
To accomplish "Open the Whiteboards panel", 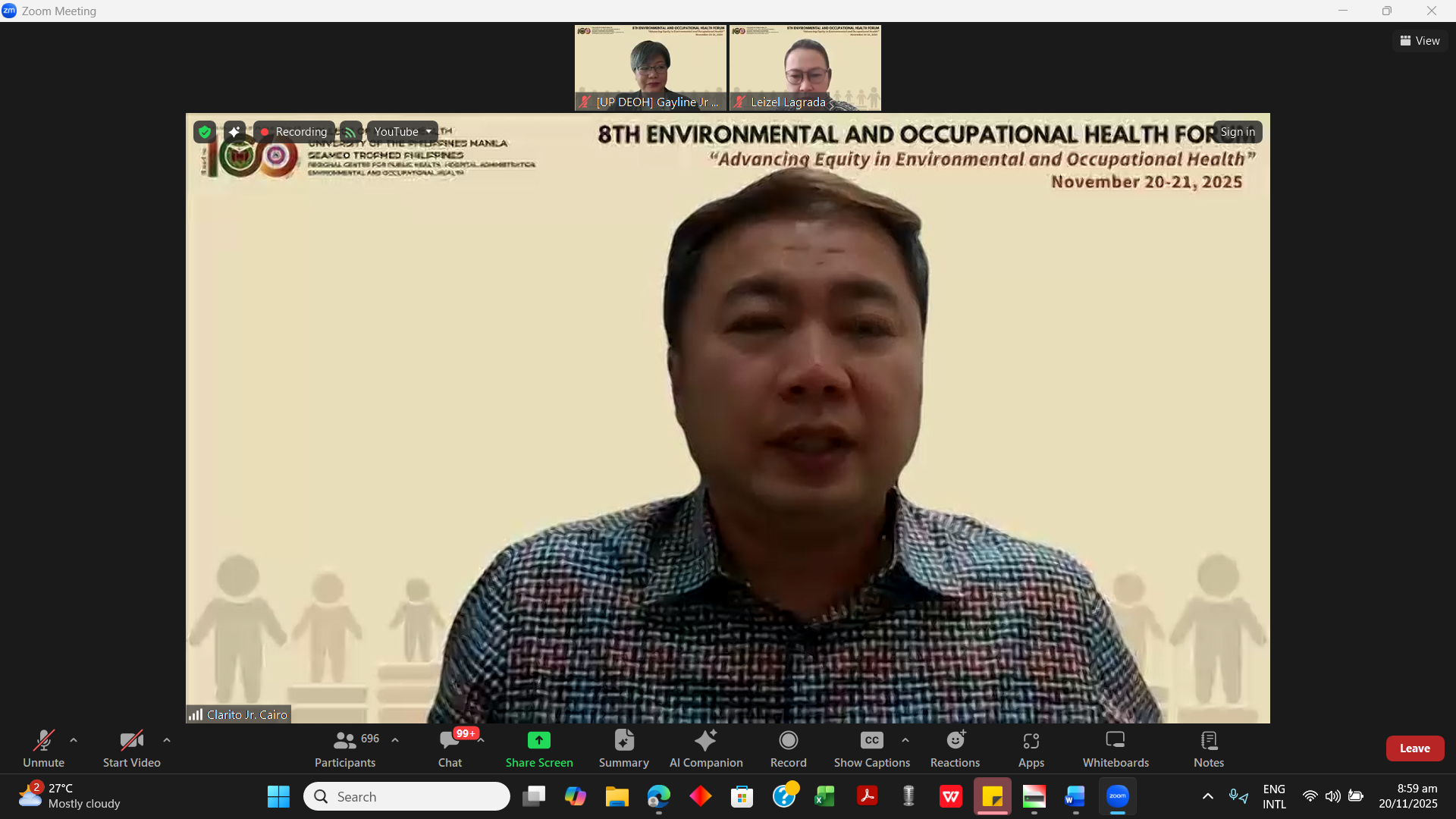I will (x=1115, y=748).
